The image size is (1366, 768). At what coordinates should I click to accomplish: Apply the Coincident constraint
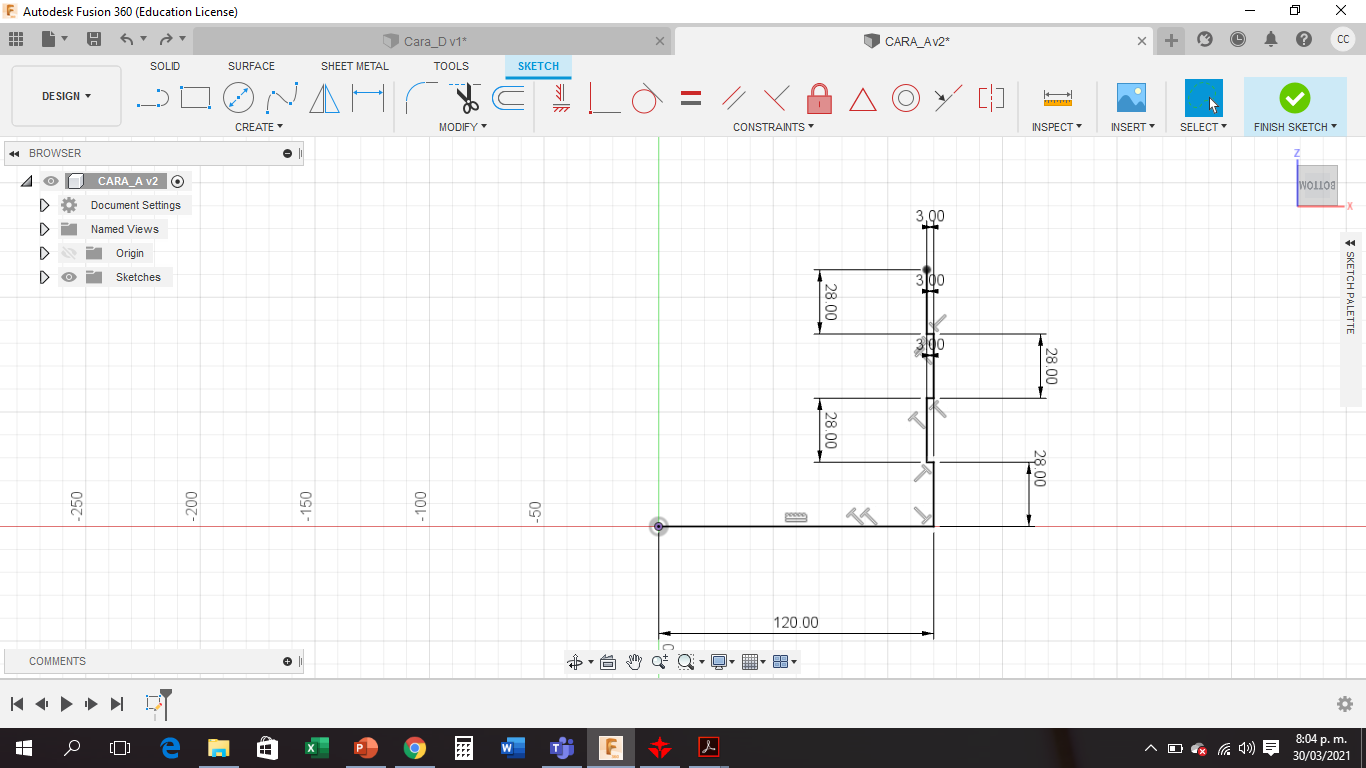(604, 98)
